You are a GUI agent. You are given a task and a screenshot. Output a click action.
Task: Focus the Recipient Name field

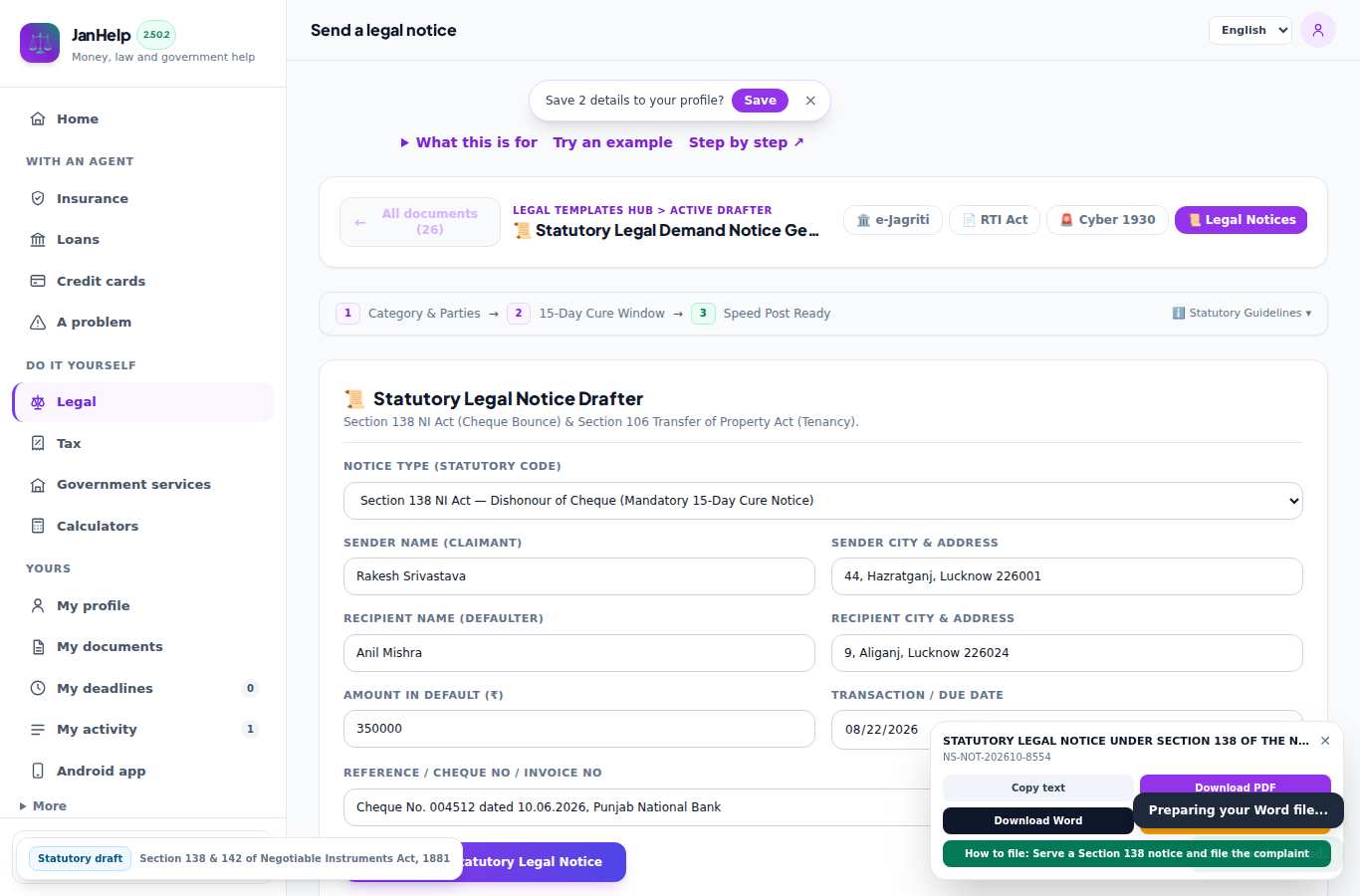[x=579, y=653]
